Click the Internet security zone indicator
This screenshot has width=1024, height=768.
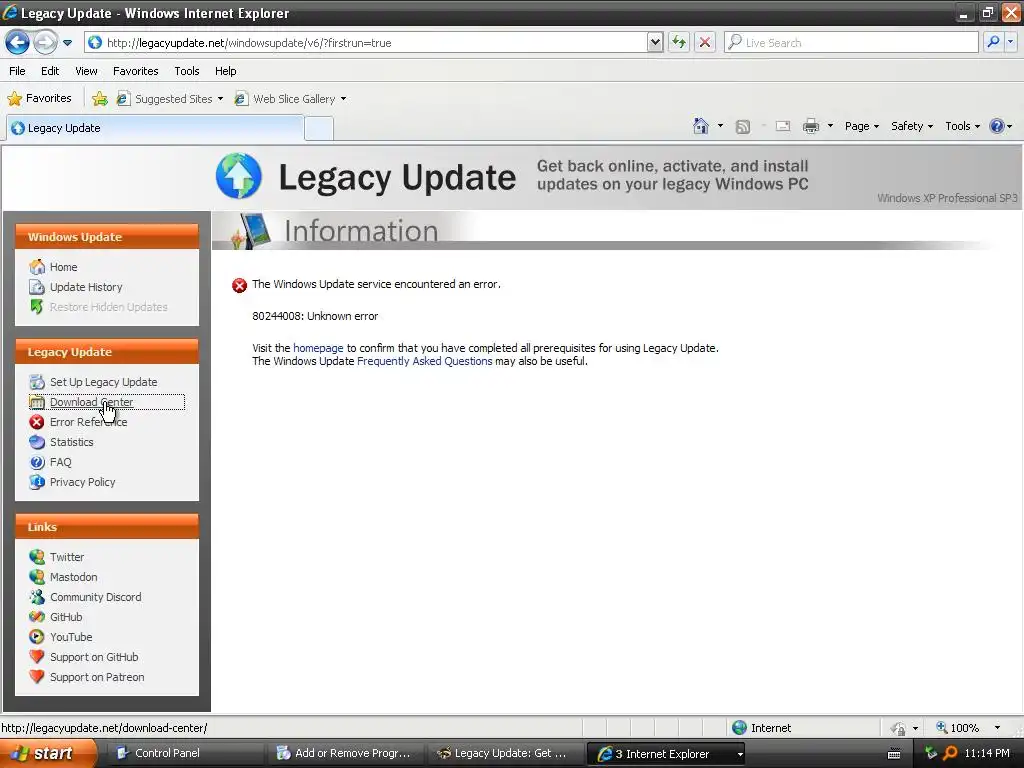click(x=761, y=728)
